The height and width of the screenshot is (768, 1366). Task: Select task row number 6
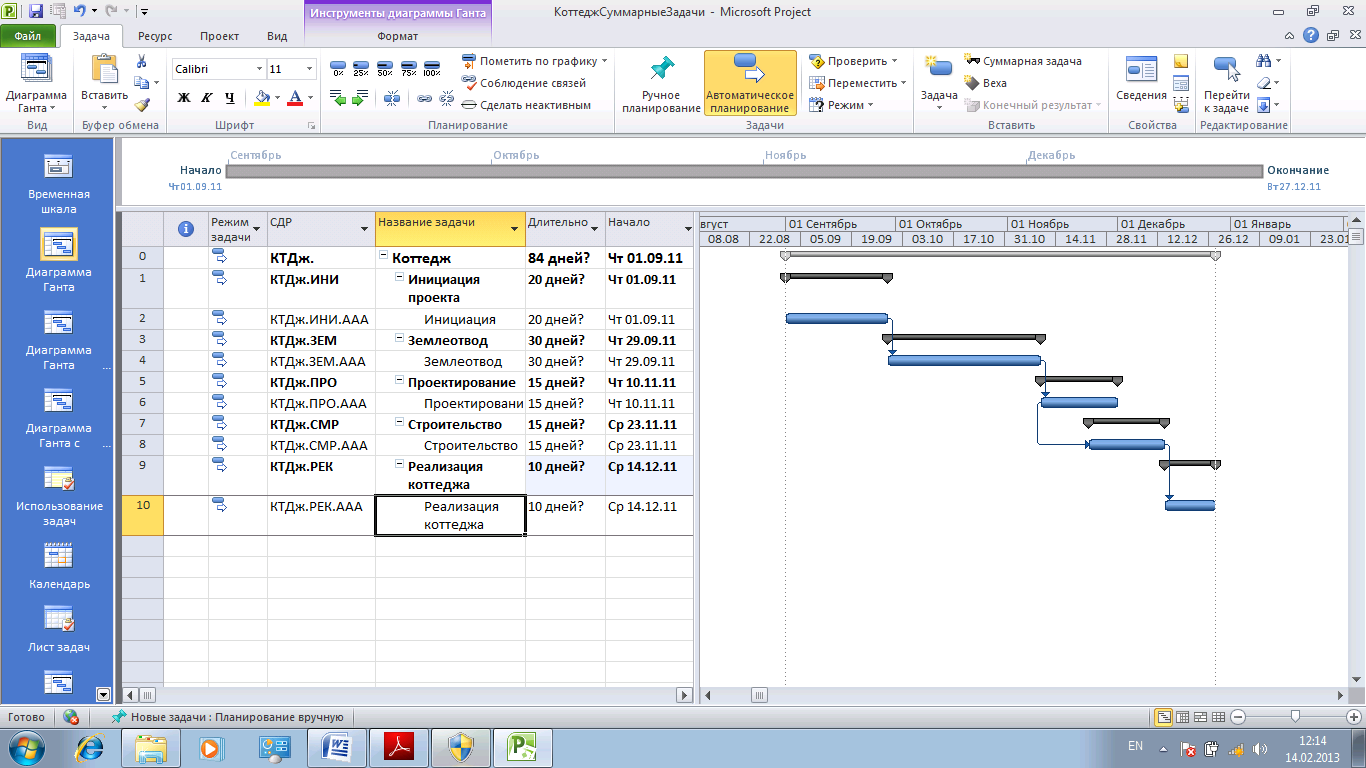(x=143, y=403)
